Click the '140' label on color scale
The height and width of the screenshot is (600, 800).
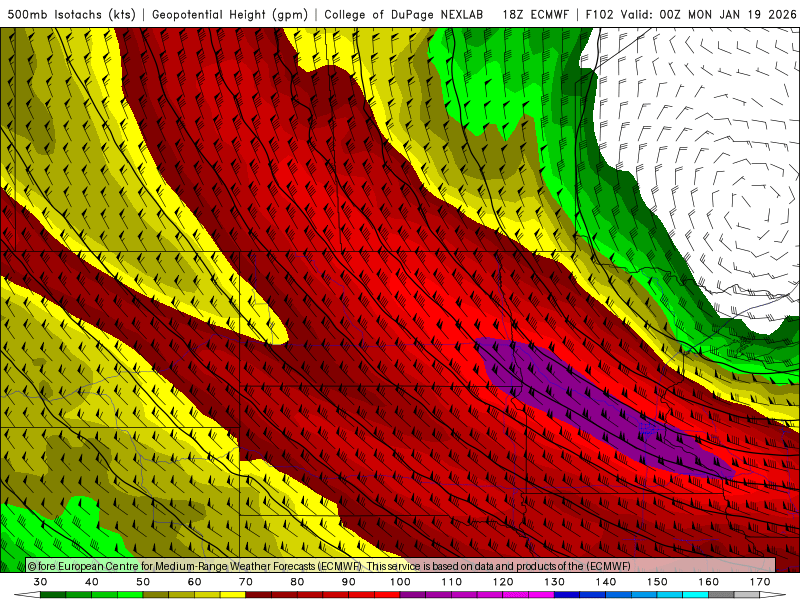(606, 582)
